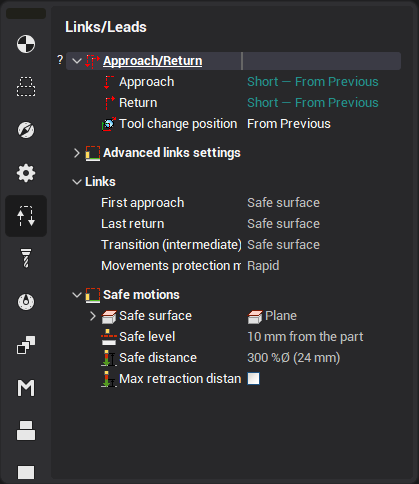The width and height of the screenshot is (419, 484).
Task: Open the coordinate system setup sidebar icon
Action: coord(26,44)
